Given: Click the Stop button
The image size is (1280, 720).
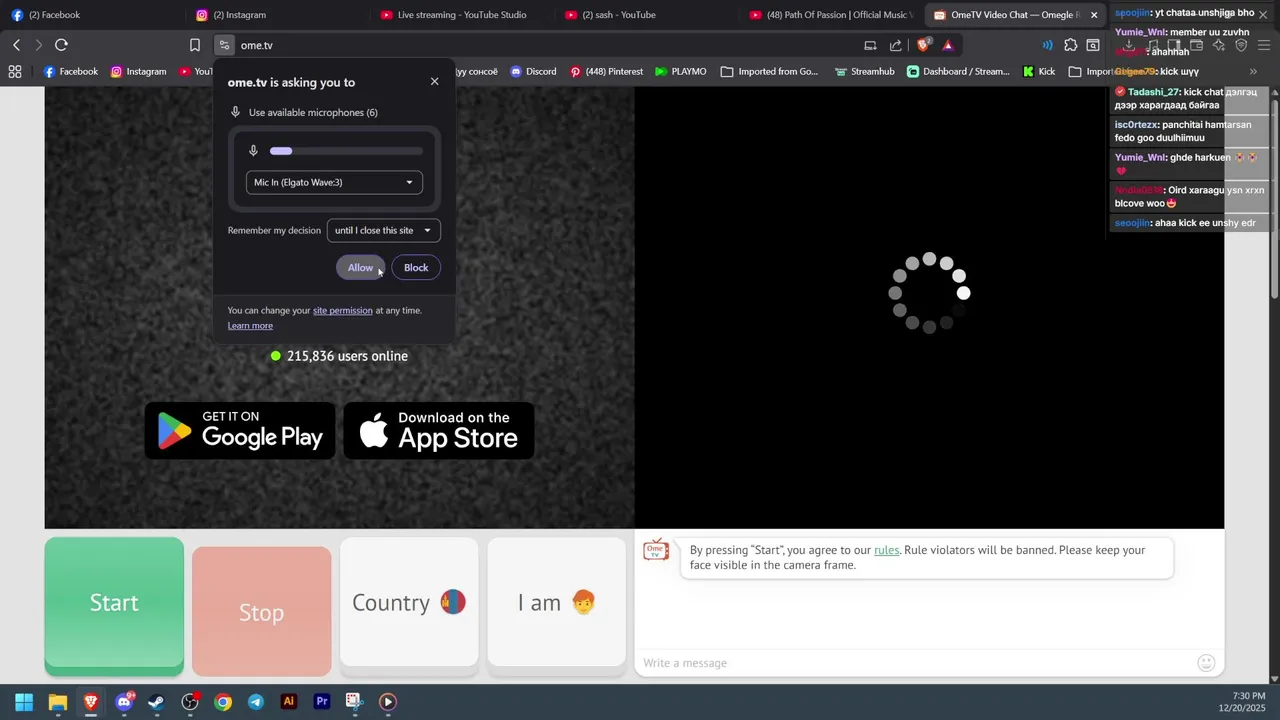Looking at the screenshot, I should 261,611.
